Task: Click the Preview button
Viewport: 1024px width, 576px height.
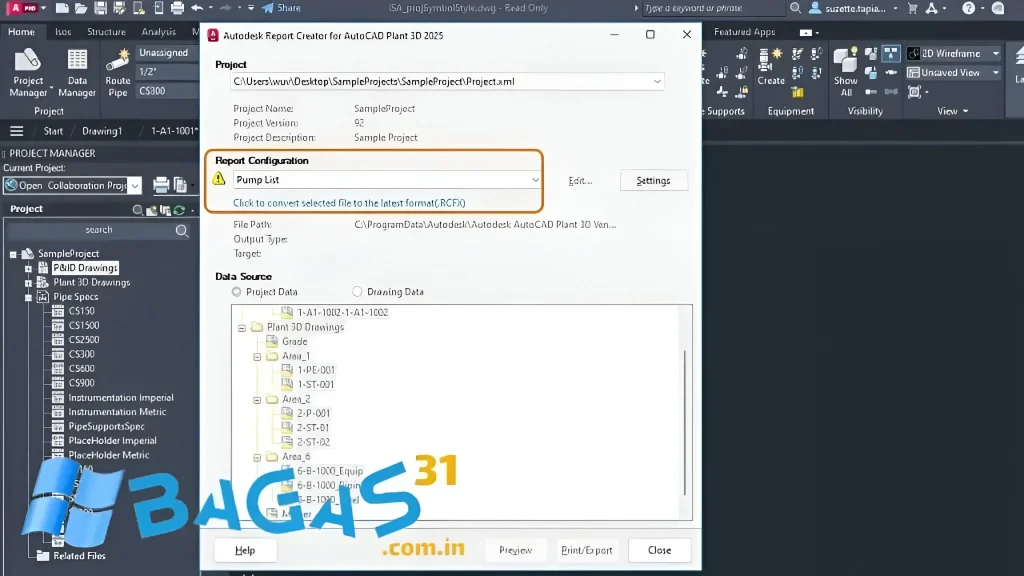Action: tap(515, 551)
